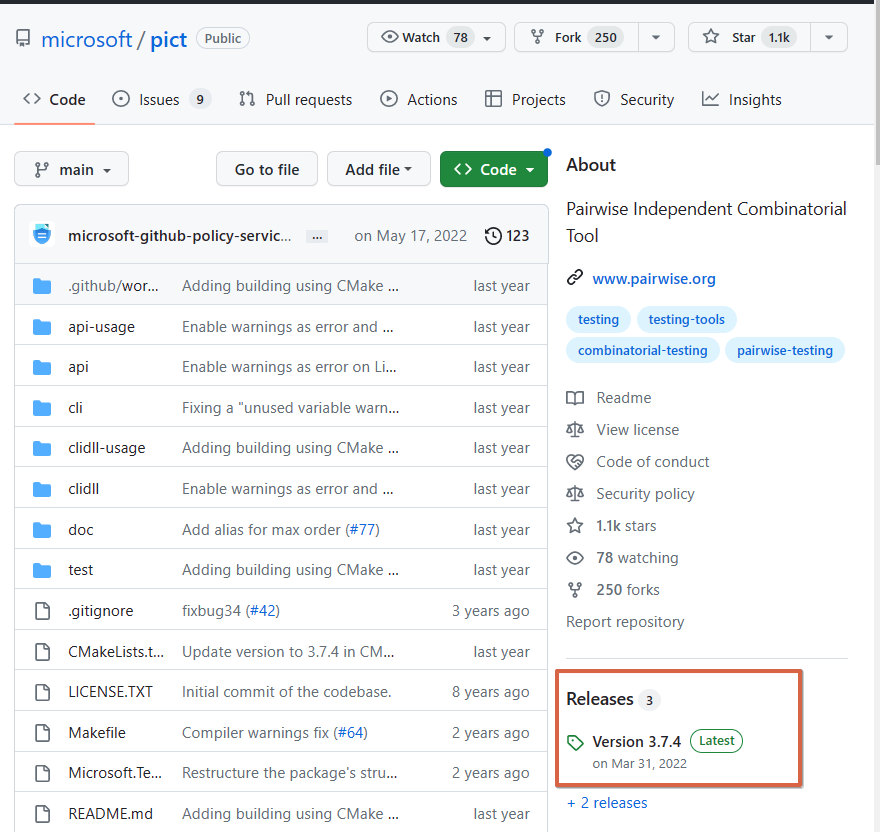This screenshot has height=832, width=880.
Task: Open the Makefile file
Action: pos(97,733)
